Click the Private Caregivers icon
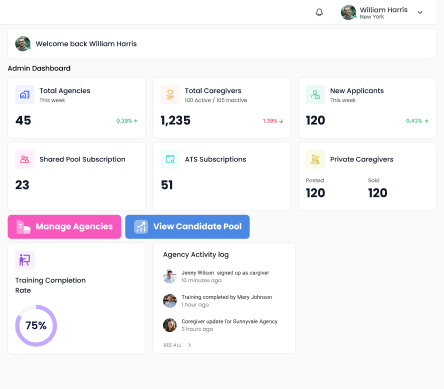The image size is (444, 389). [x=315, y=159]
